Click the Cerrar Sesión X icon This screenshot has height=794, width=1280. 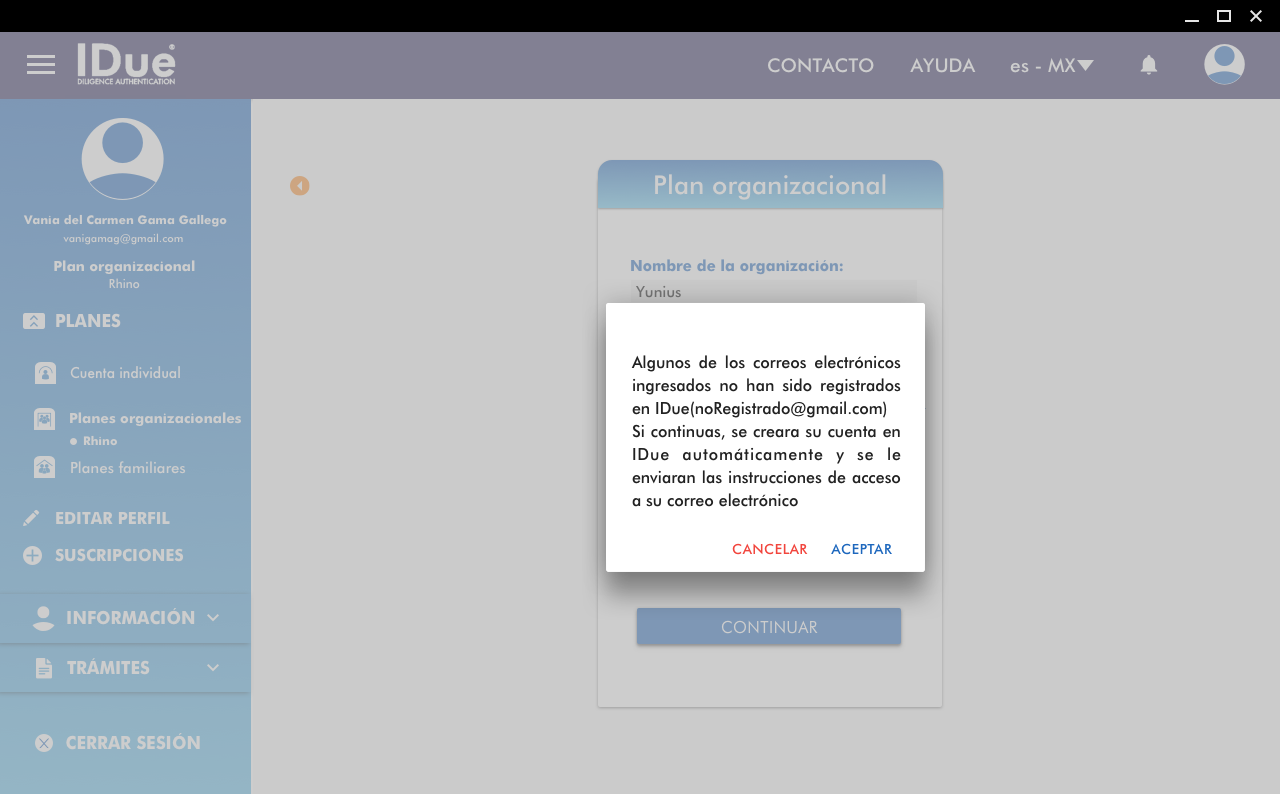(44, 743)
